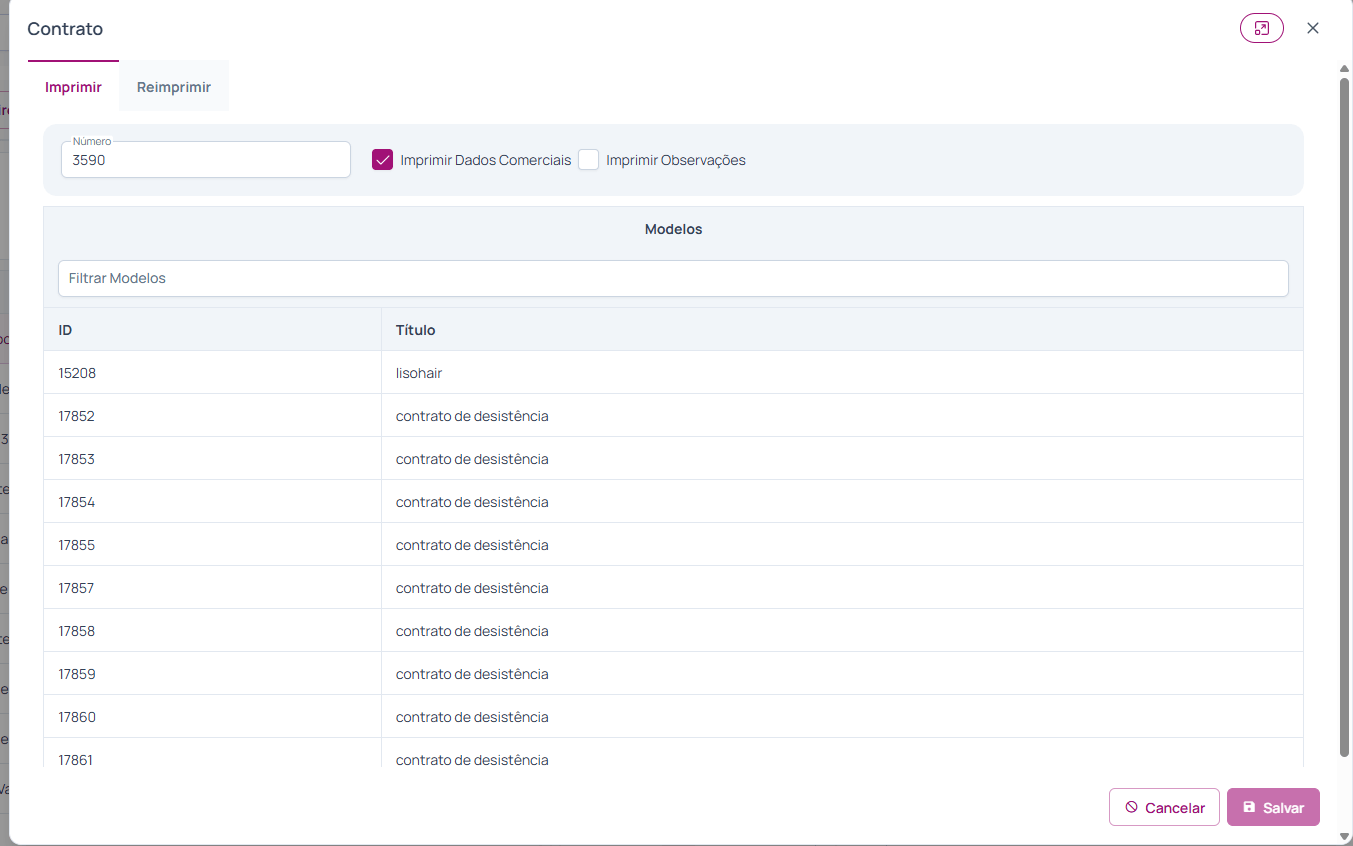Screen dimensions: 1353x846
Task: Click the vertical scrollbar of the dialog
Action: coord(1345,415)
